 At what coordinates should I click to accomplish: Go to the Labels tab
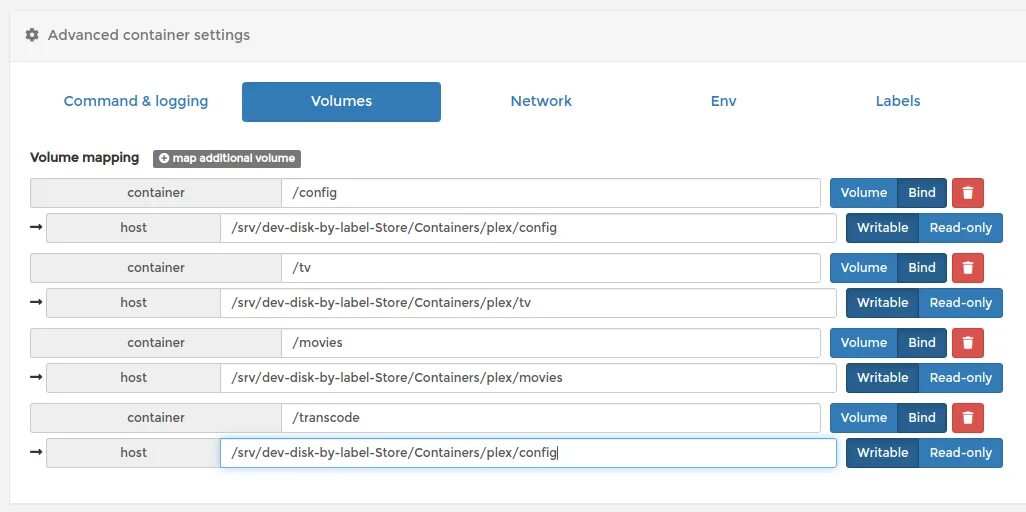tap(897, 101)
